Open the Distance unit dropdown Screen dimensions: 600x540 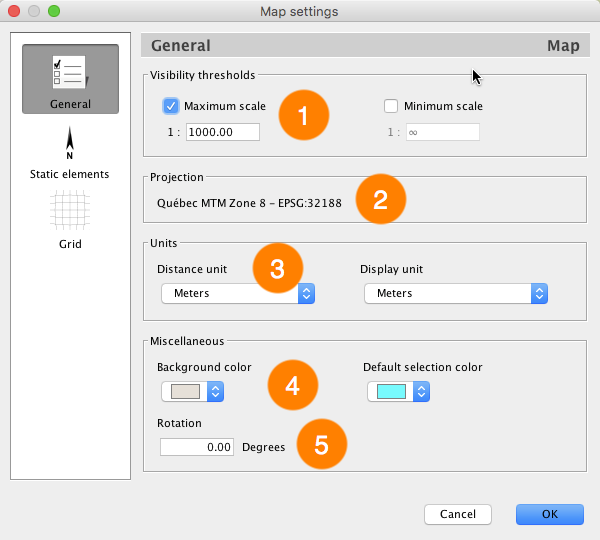(238, 294)
